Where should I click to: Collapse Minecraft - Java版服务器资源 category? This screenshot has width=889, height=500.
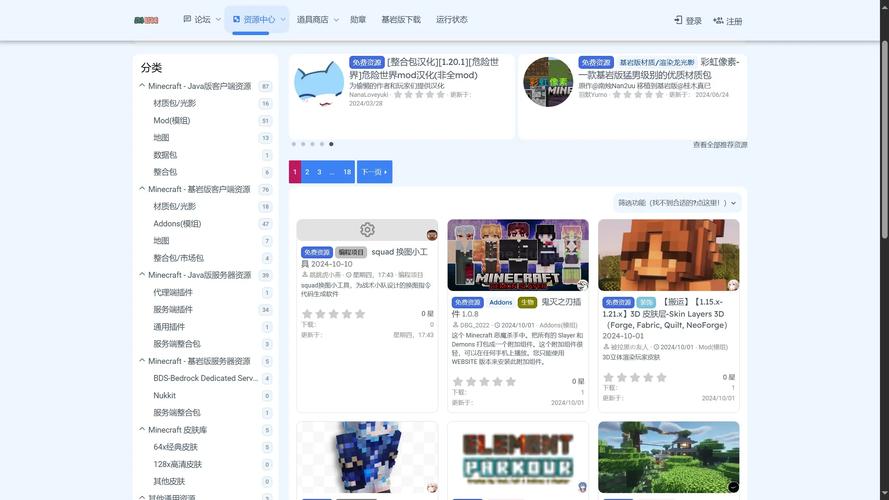point(142,274)
